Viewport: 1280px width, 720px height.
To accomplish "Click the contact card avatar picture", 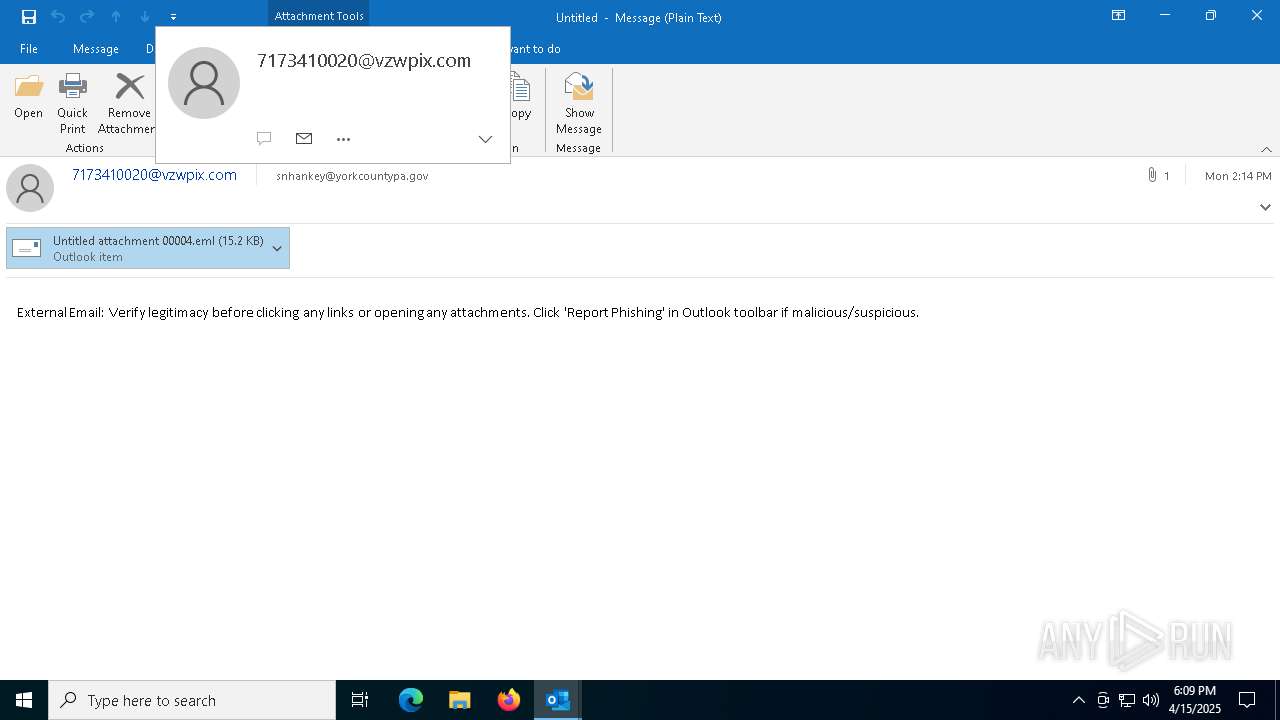I will coord(204,83).
